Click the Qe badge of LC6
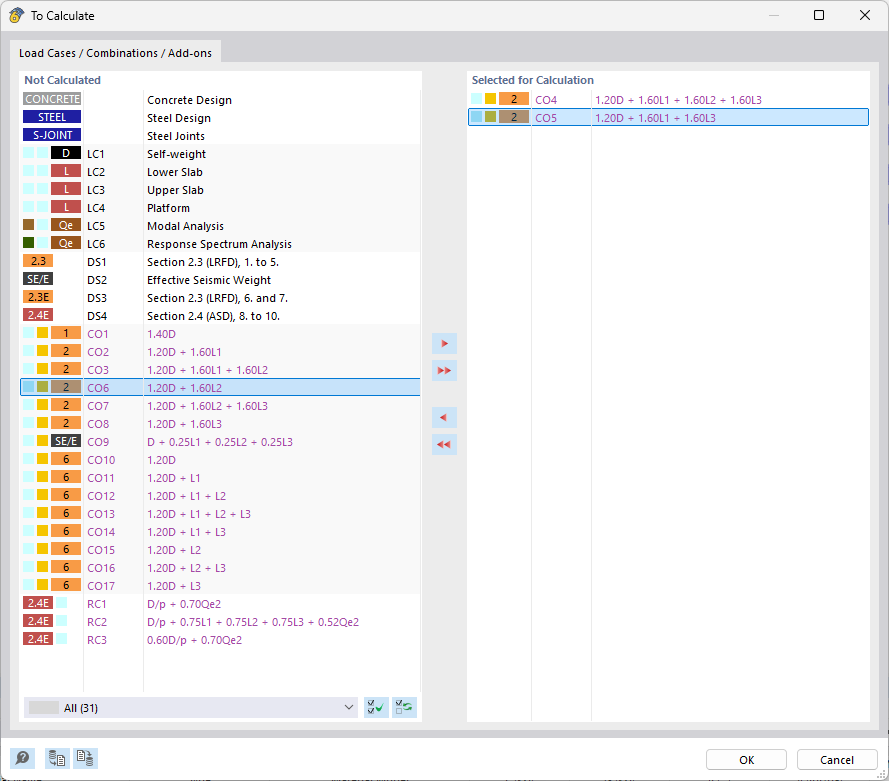The image size is (889, 781). (x=66, y=243)
